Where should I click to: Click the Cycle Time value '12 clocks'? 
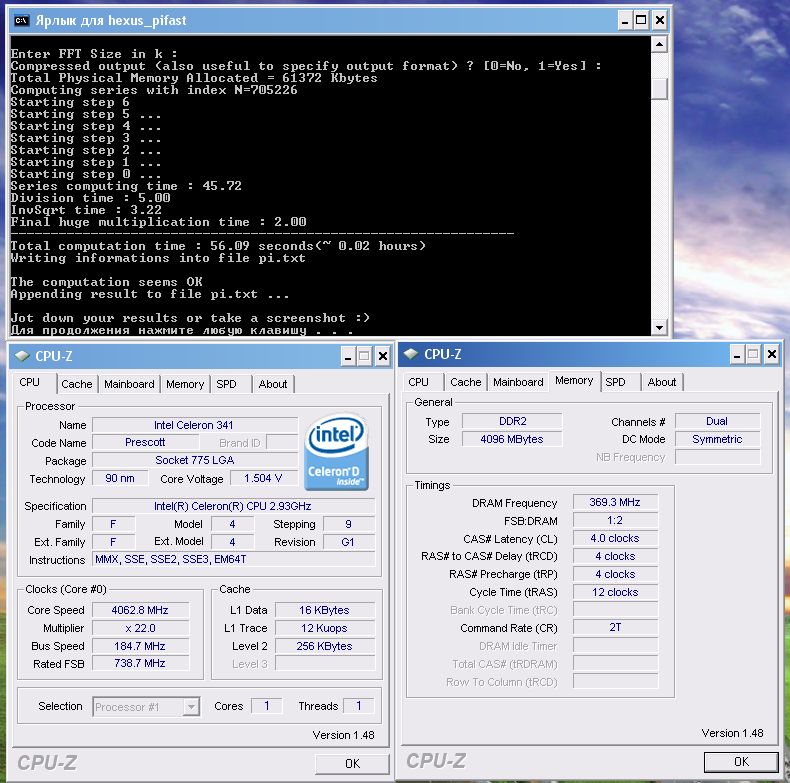615,592
